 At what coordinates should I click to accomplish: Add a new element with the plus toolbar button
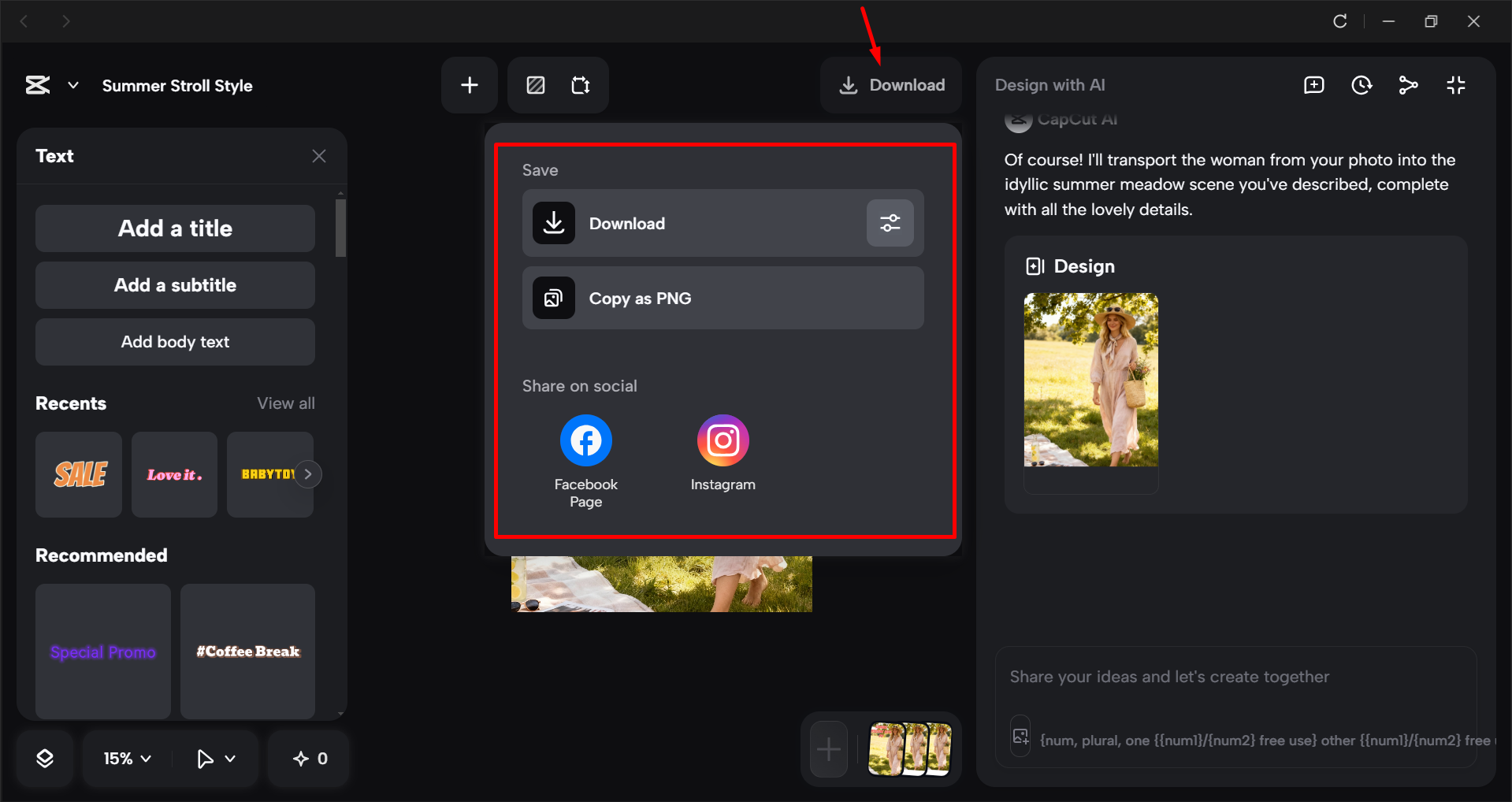(x=469, y=84)
